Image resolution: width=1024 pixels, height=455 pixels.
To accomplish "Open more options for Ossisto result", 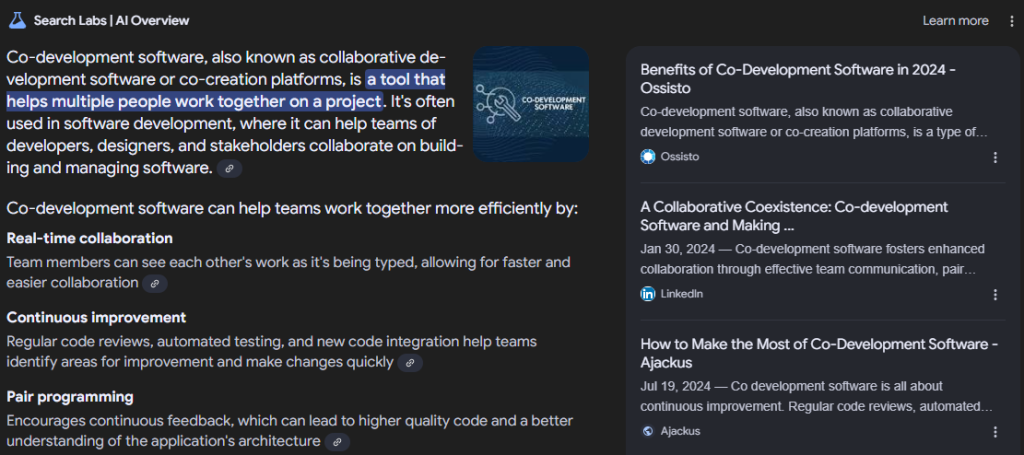I will coord(995,157).
